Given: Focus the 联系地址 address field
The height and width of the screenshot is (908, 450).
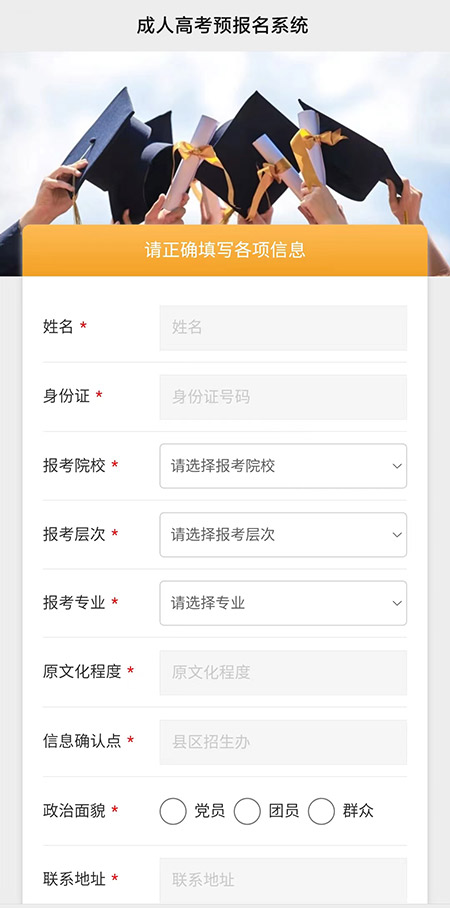Looking at the screenshot, I should (283, 881).
